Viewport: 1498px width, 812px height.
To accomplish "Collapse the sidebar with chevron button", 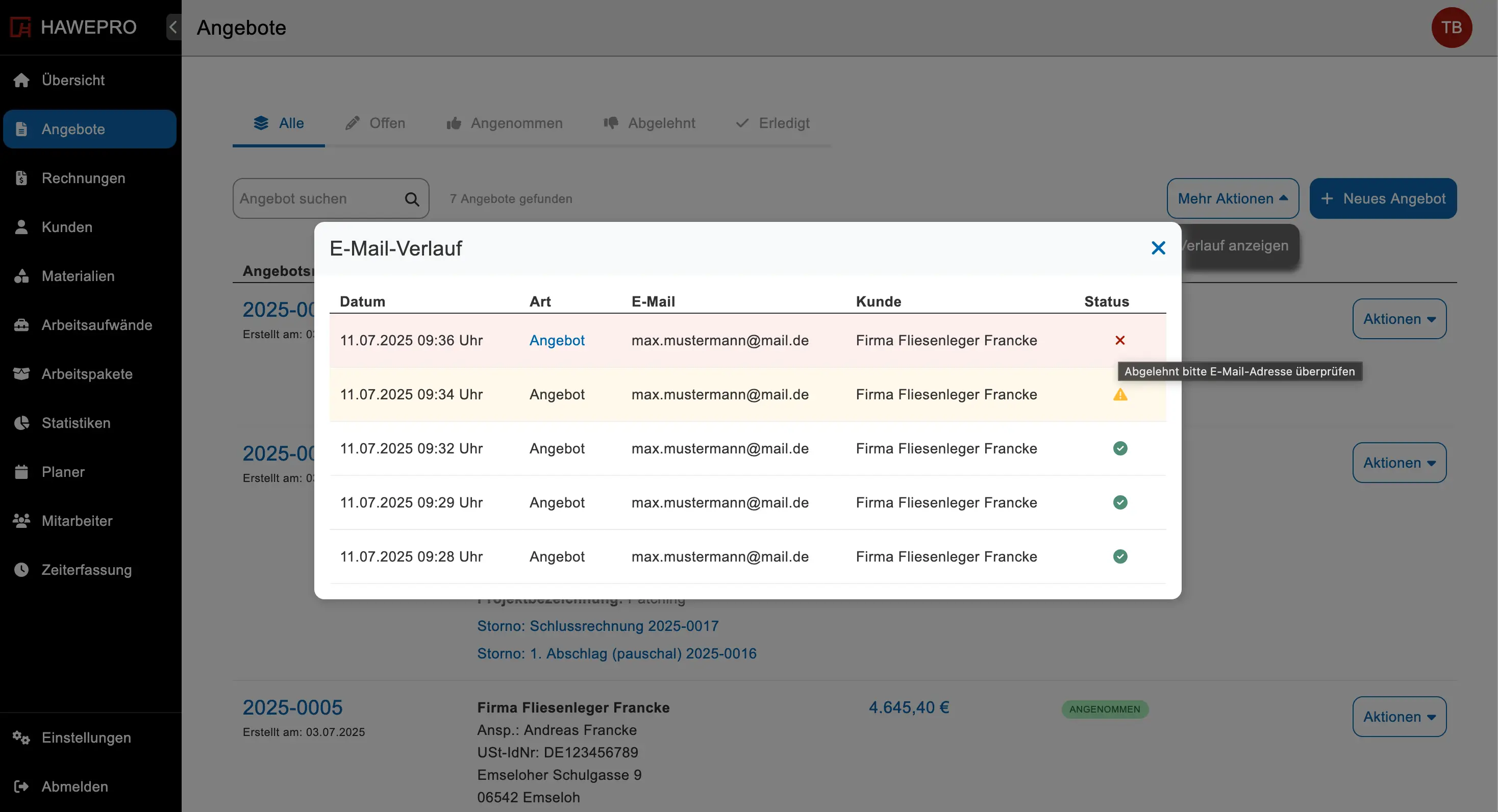I will pyautogui.click(x=173, y=28).
